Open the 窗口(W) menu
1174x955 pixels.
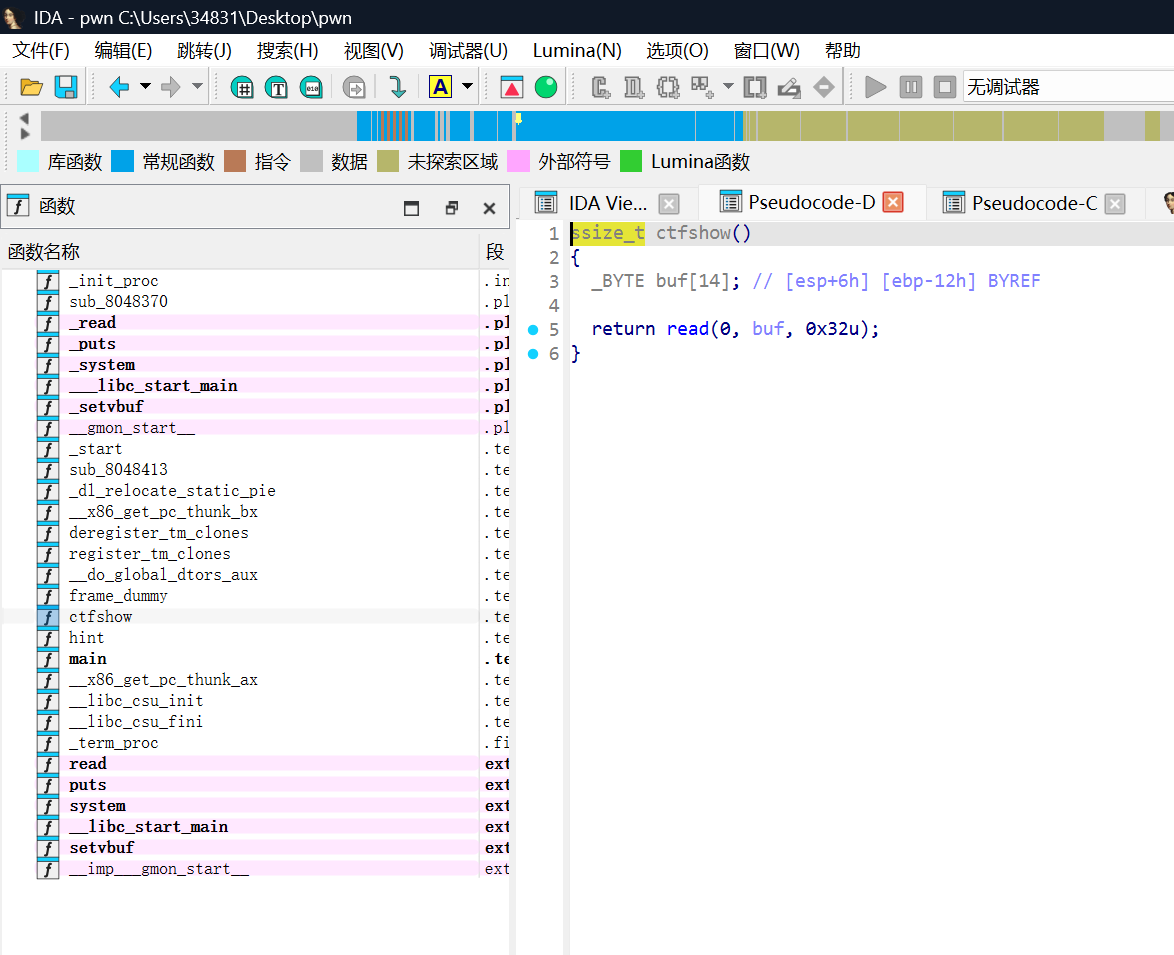pos(766,51)
